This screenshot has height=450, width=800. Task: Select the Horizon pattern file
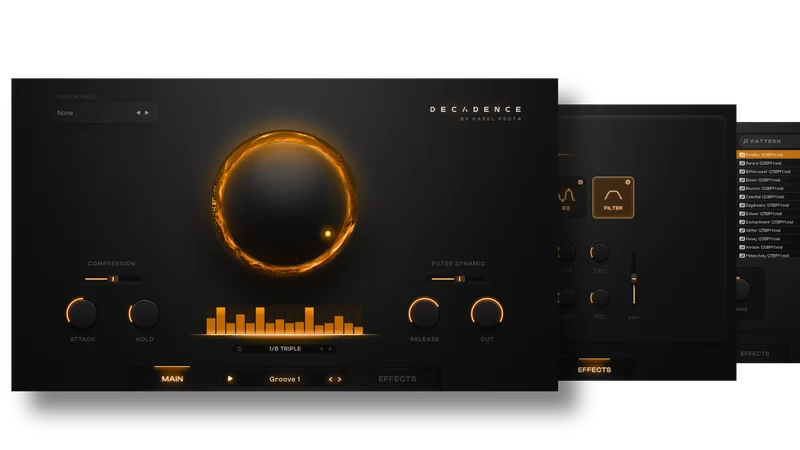coord(768,247)
